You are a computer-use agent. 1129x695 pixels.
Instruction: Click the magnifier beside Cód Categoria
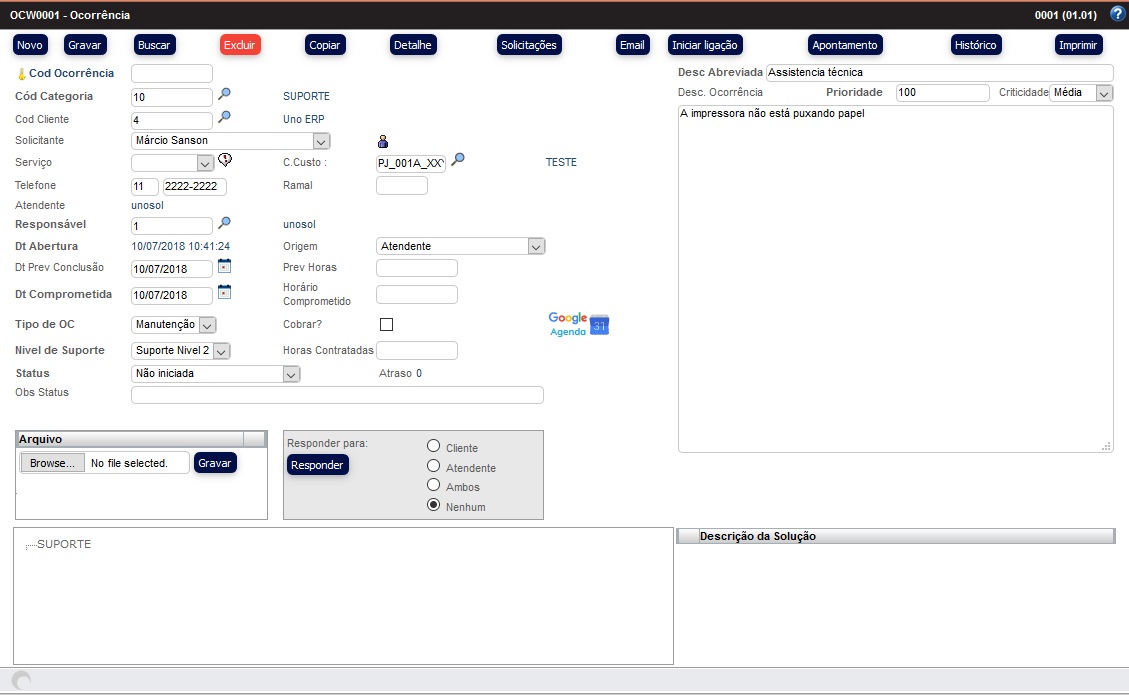pos(225,95)
